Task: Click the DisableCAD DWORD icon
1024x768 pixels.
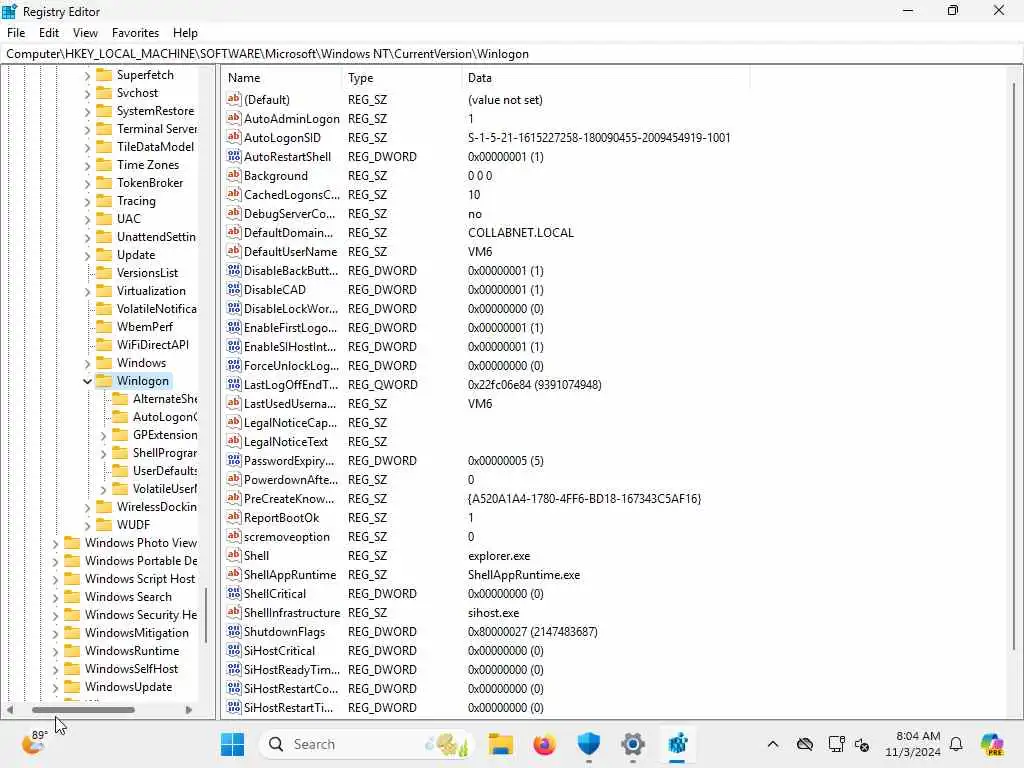Action: 233,289
